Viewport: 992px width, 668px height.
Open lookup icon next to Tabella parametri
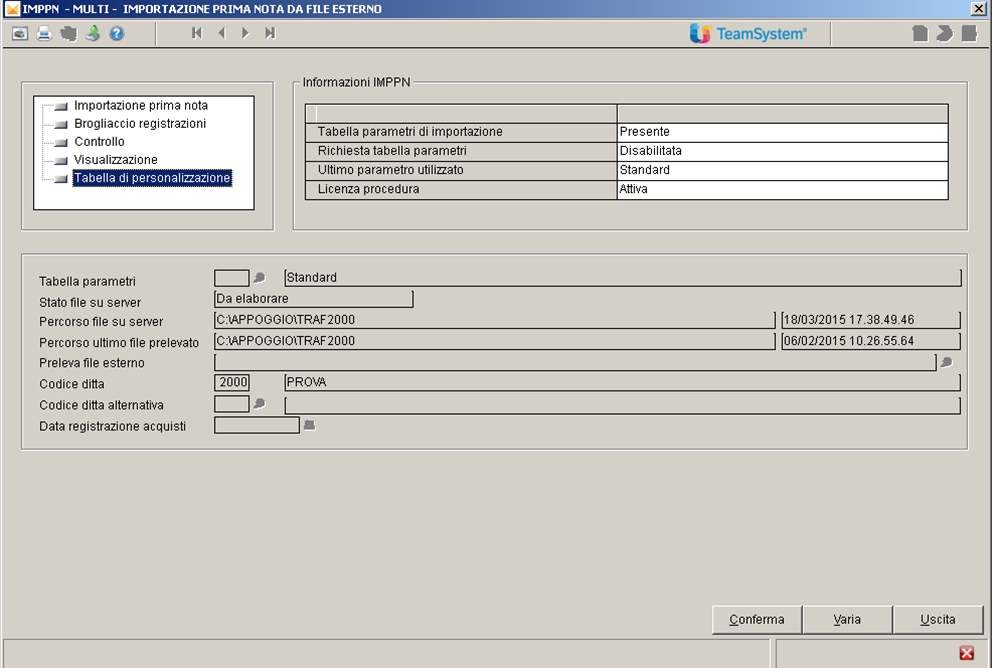[259, 278]
